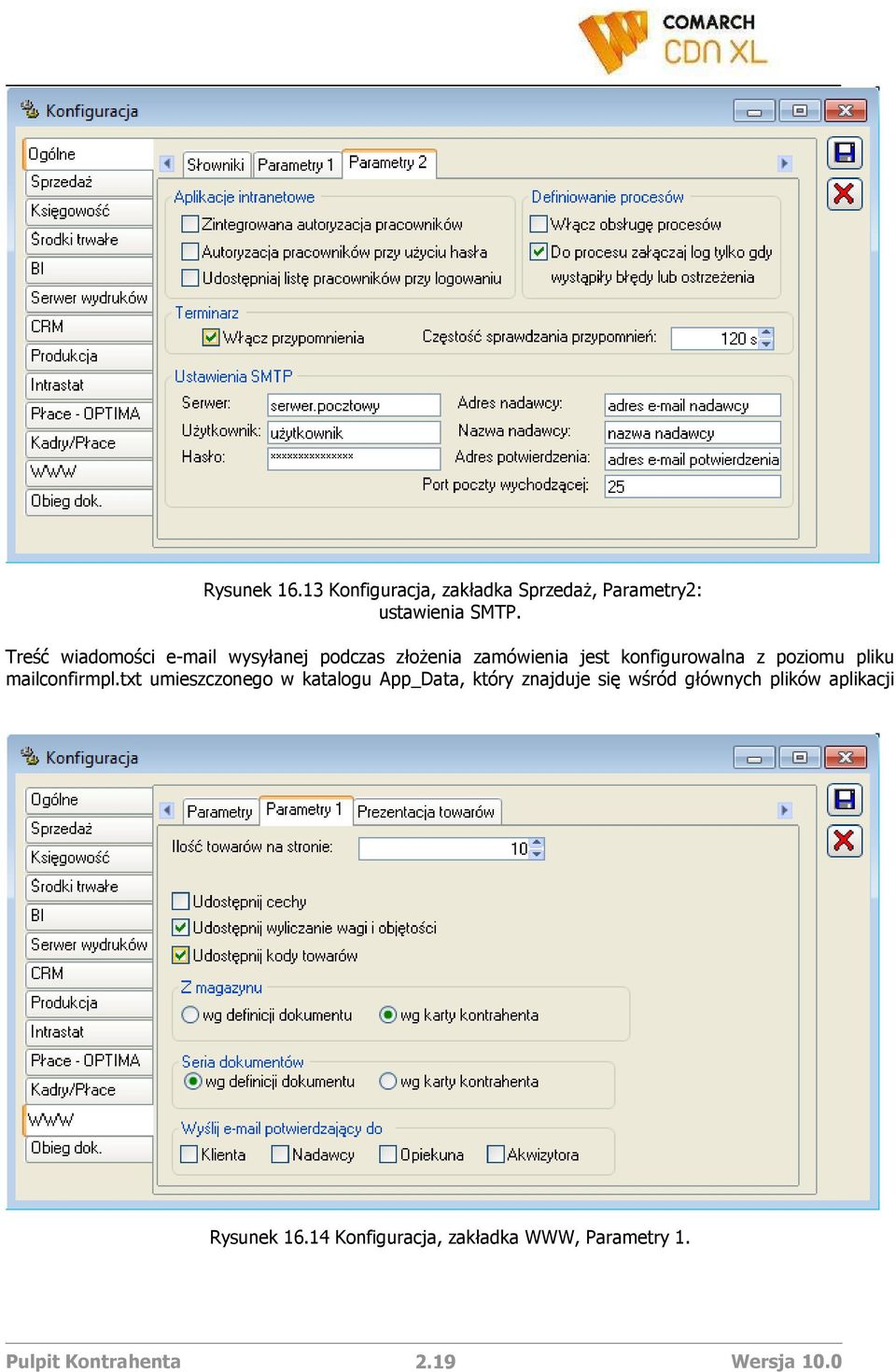Toggle Włącz przypomnienia checkbox

[x=211, y=337]
